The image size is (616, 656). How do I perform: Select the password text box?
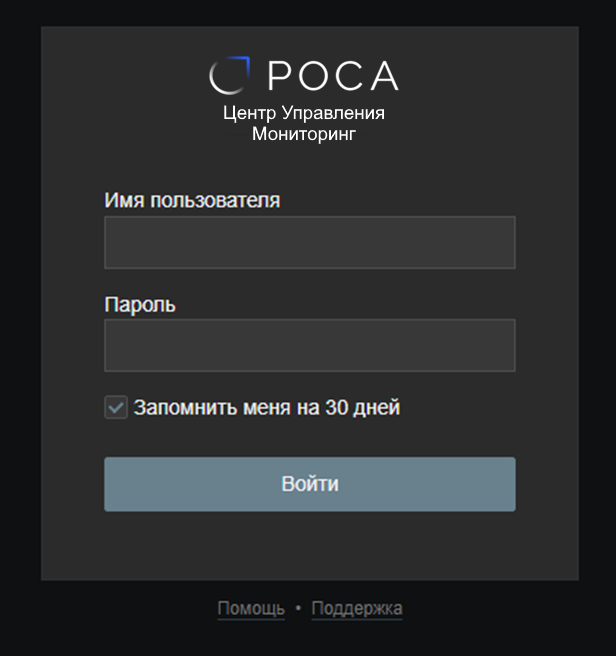tap(309, 345)
